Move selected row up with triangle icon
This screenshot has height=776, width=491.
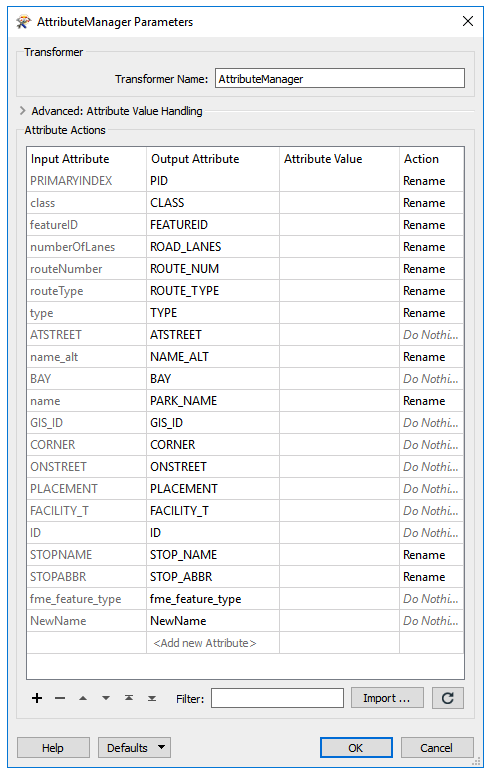pos(83,698)
